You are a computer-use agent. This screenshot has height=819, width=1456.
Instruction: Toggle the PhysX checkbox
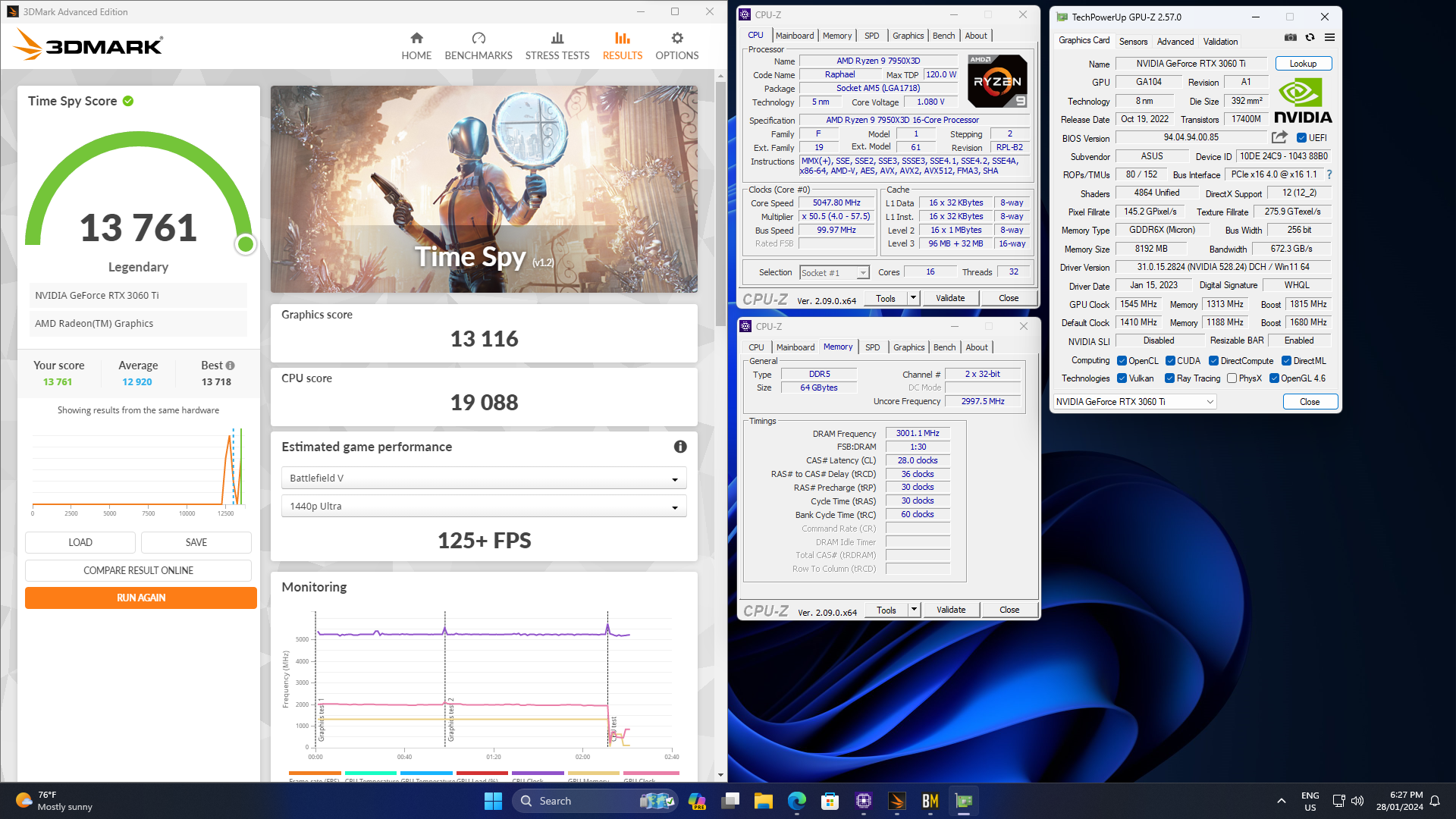pyautogui.click(x=1232, y=378)
